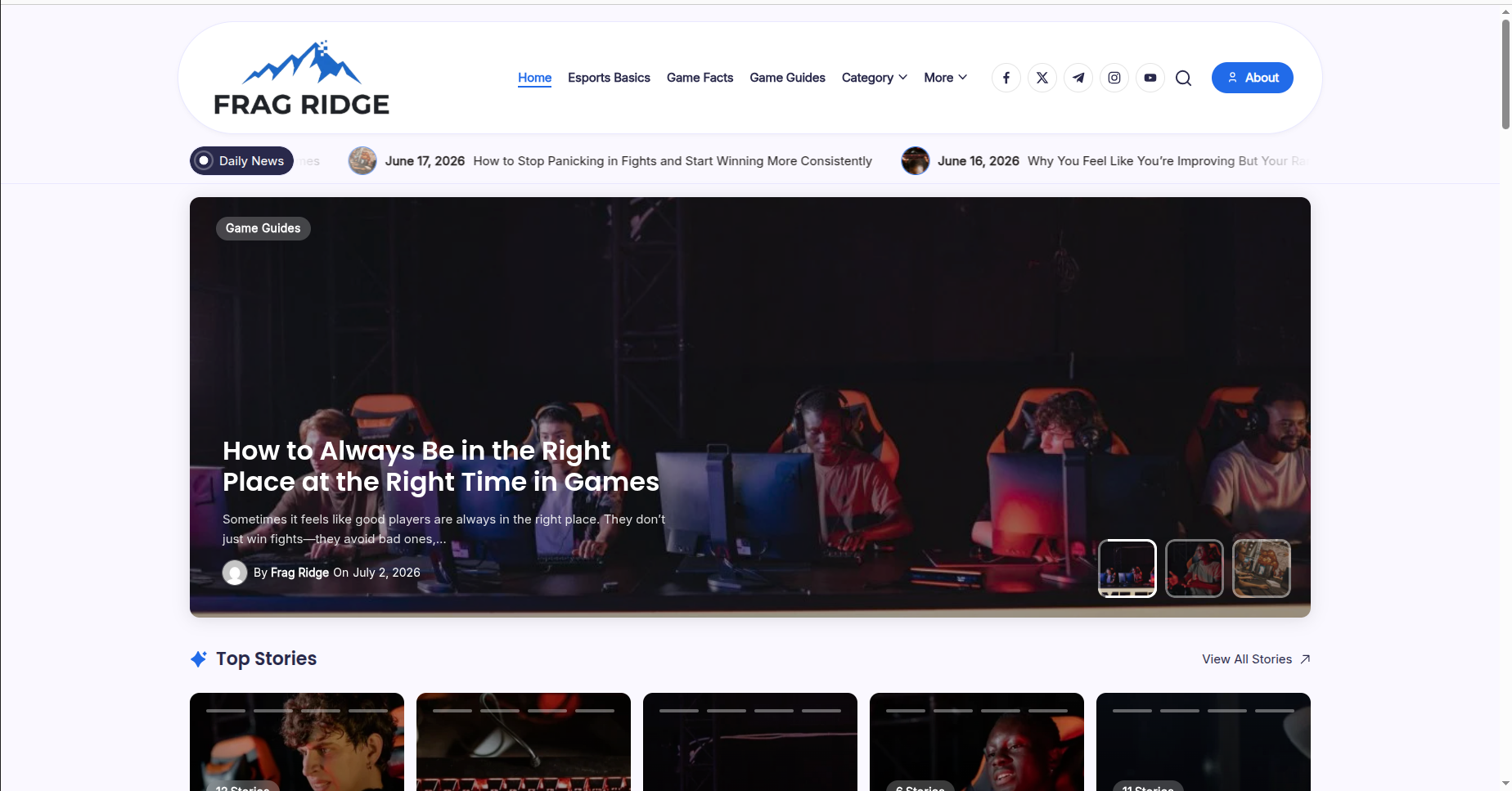Open the Game Facts menu item
Screen dimensions: 1512x791
pyautogui.click(x=700, y=78)
